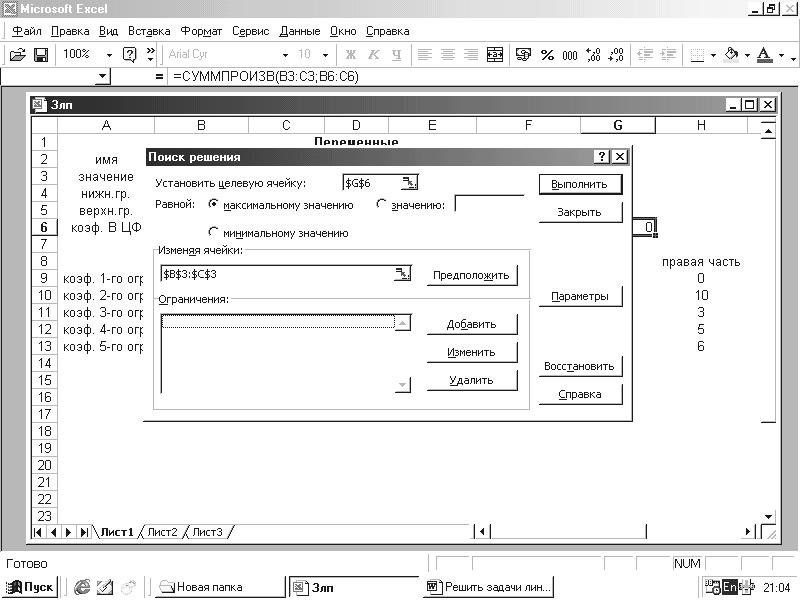Switch to Лист3 sheet tab
Image resolution: width=800 pixels, height=600 pixels.
207,532
